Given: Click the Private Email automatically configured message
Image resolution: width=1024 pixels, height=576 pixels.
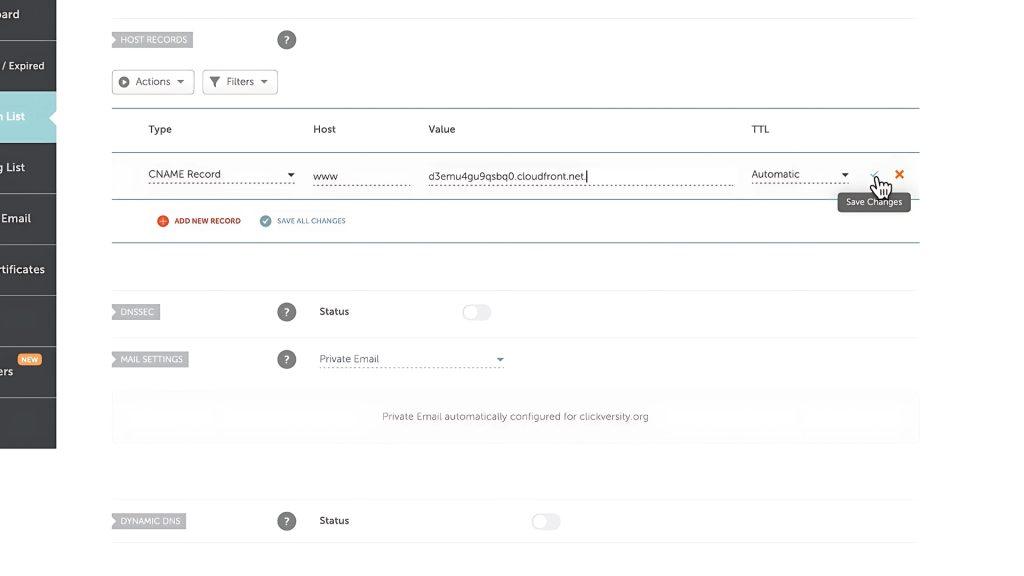Looking at the screenshot, I should [515, 417].
